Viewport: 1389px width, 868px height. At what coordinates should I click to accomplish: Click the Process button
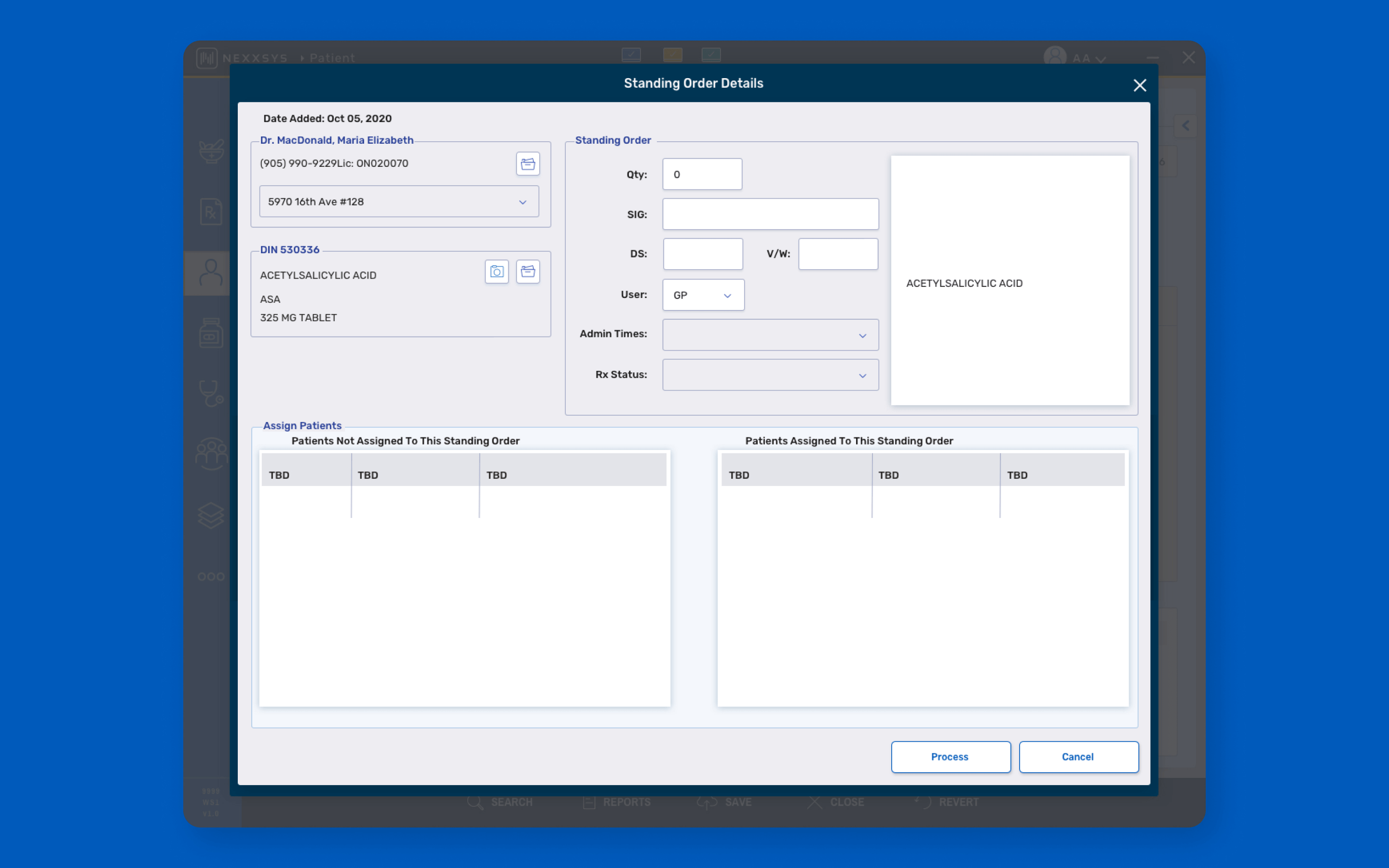951,757
